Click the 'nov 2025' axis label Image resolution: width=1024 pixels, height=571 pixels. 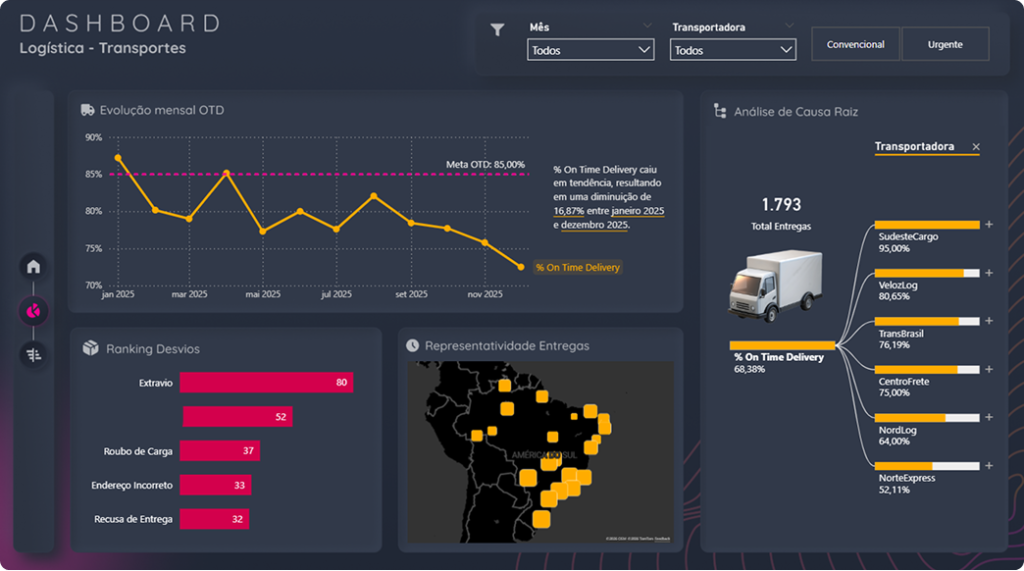485,294
